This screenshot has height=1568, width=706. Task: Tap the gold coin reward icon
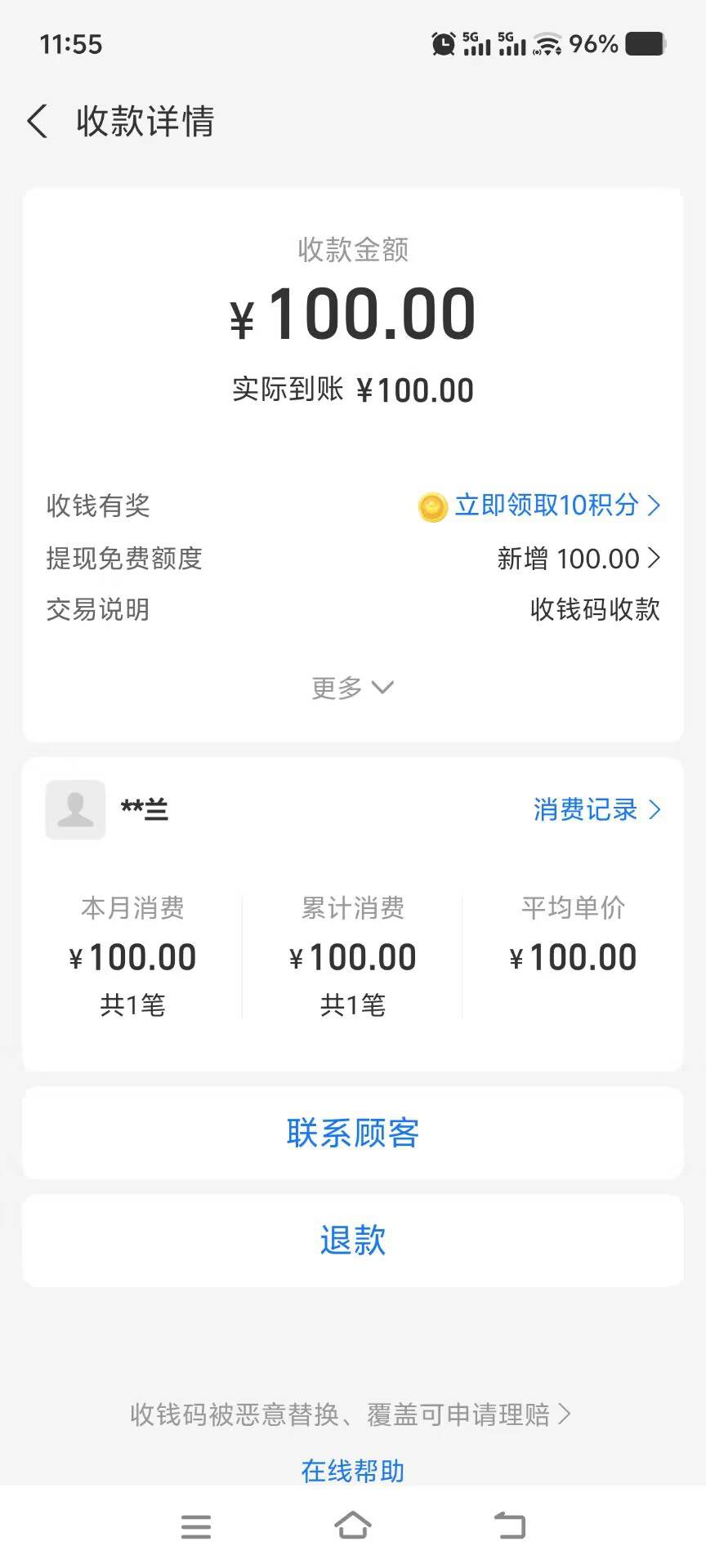[x=432, y=506]
